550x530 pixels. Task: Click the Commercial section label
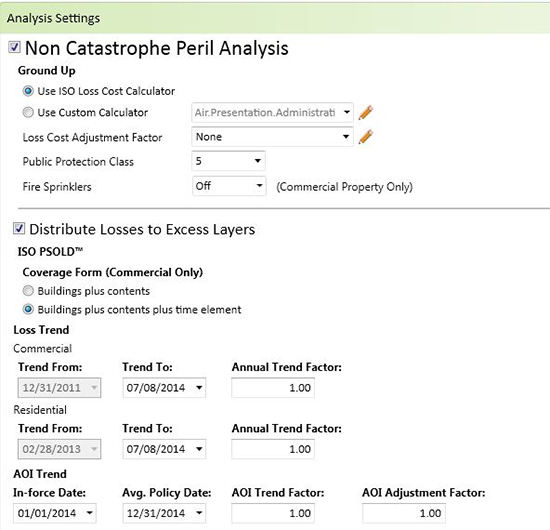(42, 349)
